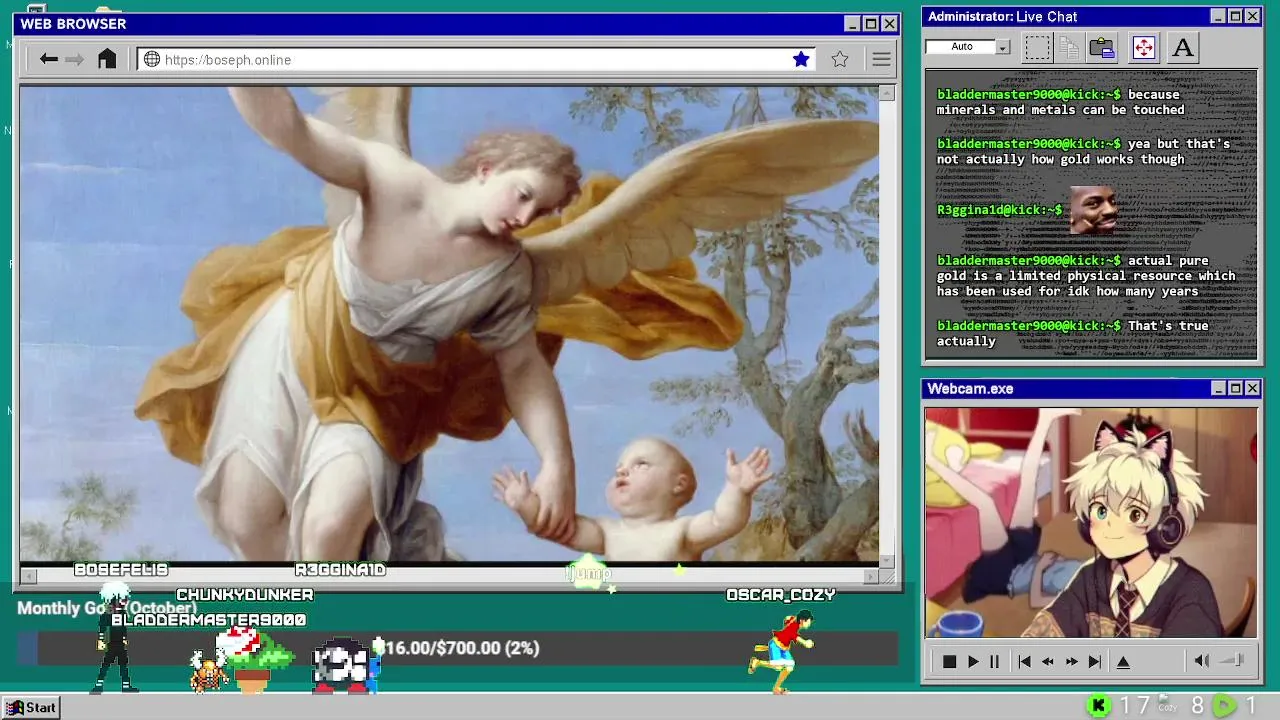This screenshot has width=1280, height=720.
Task: Play in Webcam.exe player
Action: (972, 662)
